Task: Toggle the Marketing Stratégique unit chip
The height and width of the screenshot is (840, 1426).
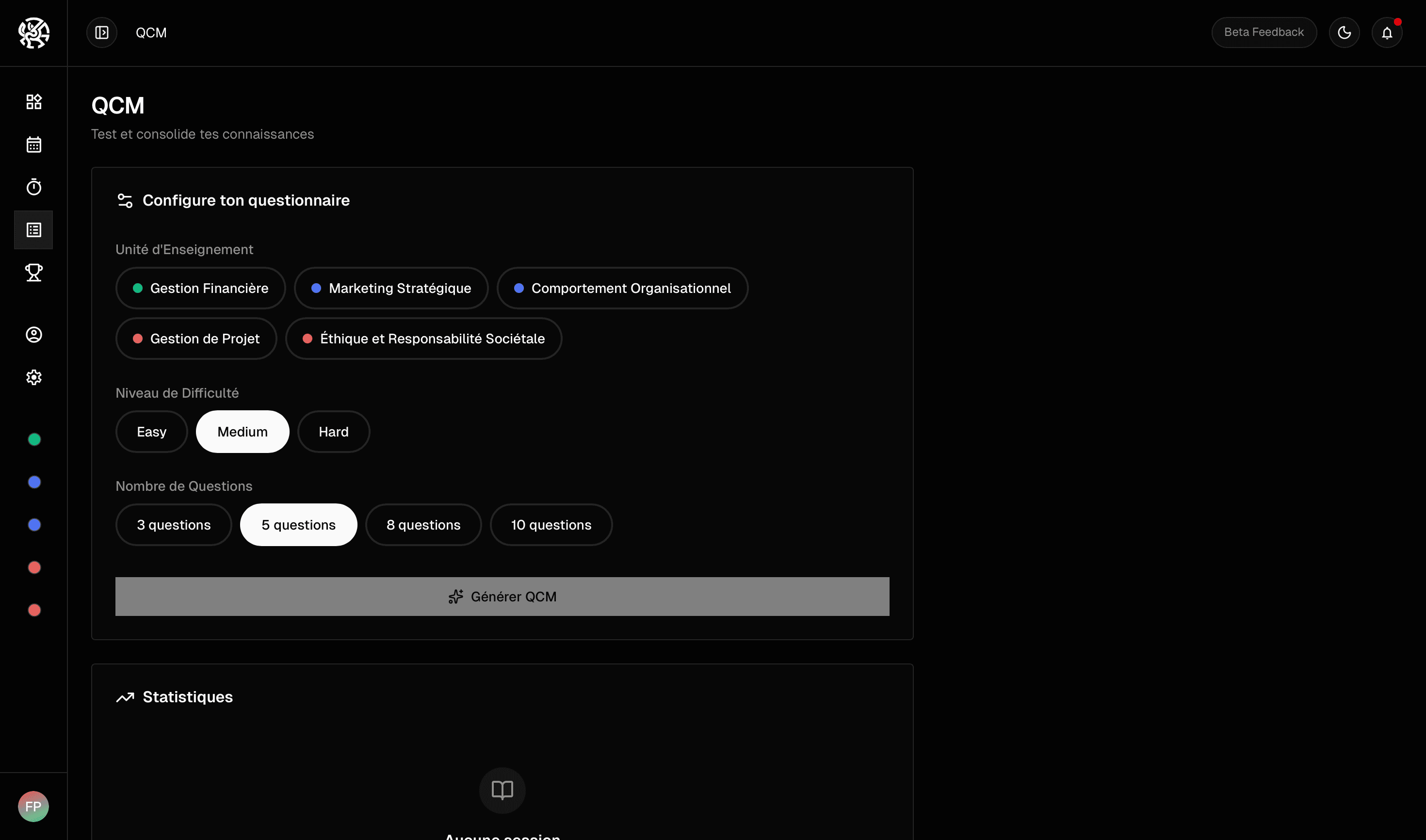Action: [x=390, y=288]
